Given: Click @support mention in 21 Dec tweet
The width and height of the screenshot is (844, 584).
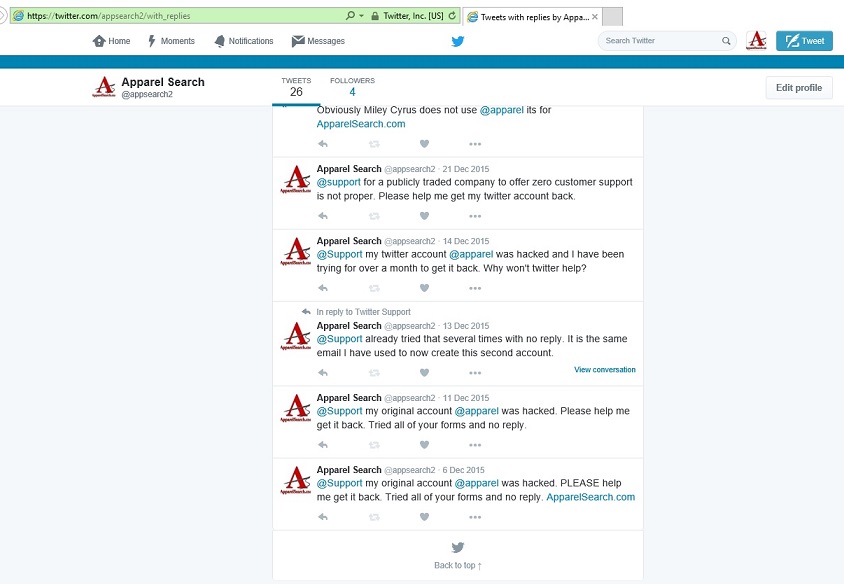Looking at the screenshot, I should [339, 182].
